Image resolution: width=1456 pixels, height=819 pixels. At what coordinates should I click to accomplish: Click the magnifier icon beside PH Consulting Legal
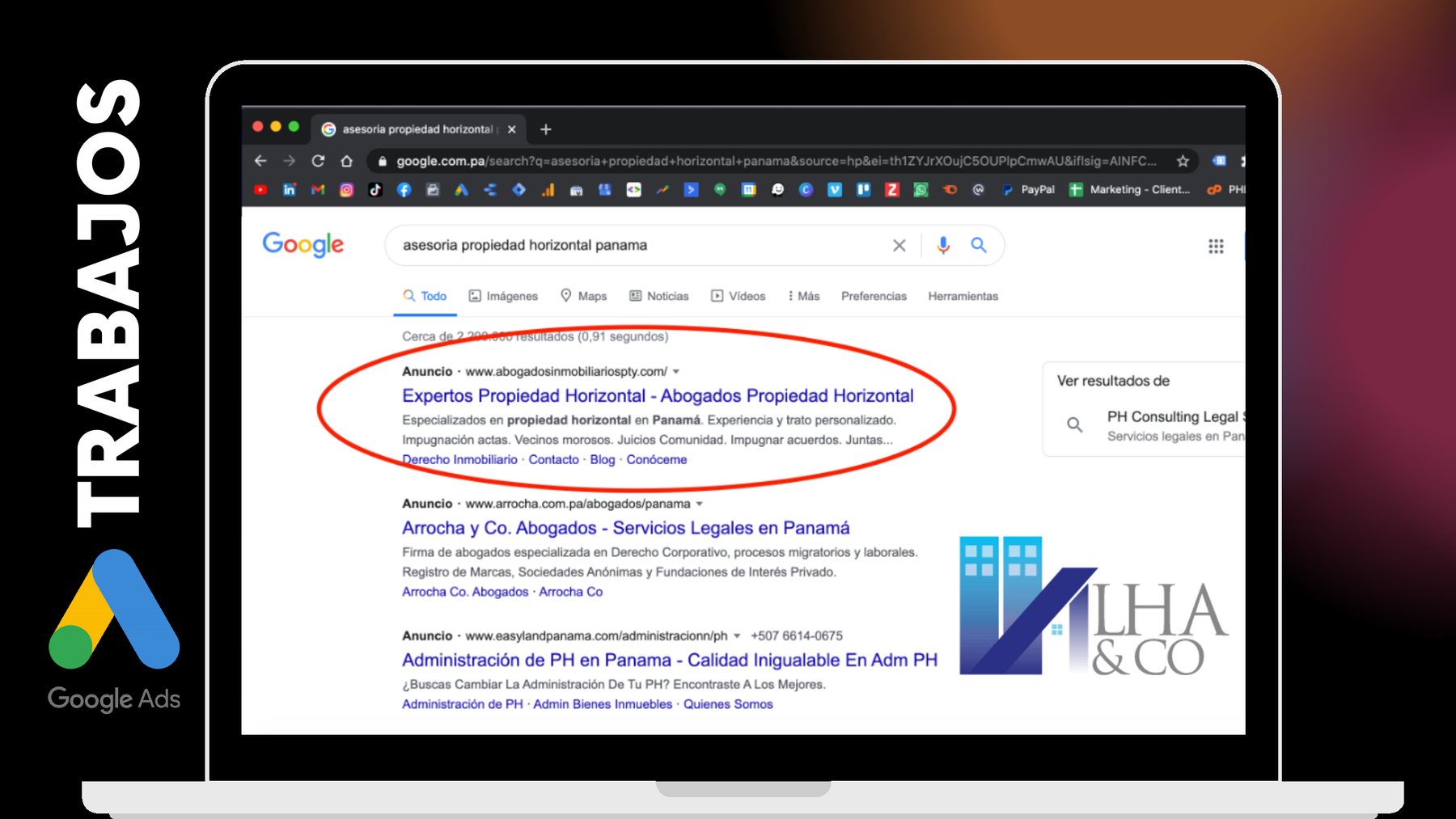(1074, 425)
